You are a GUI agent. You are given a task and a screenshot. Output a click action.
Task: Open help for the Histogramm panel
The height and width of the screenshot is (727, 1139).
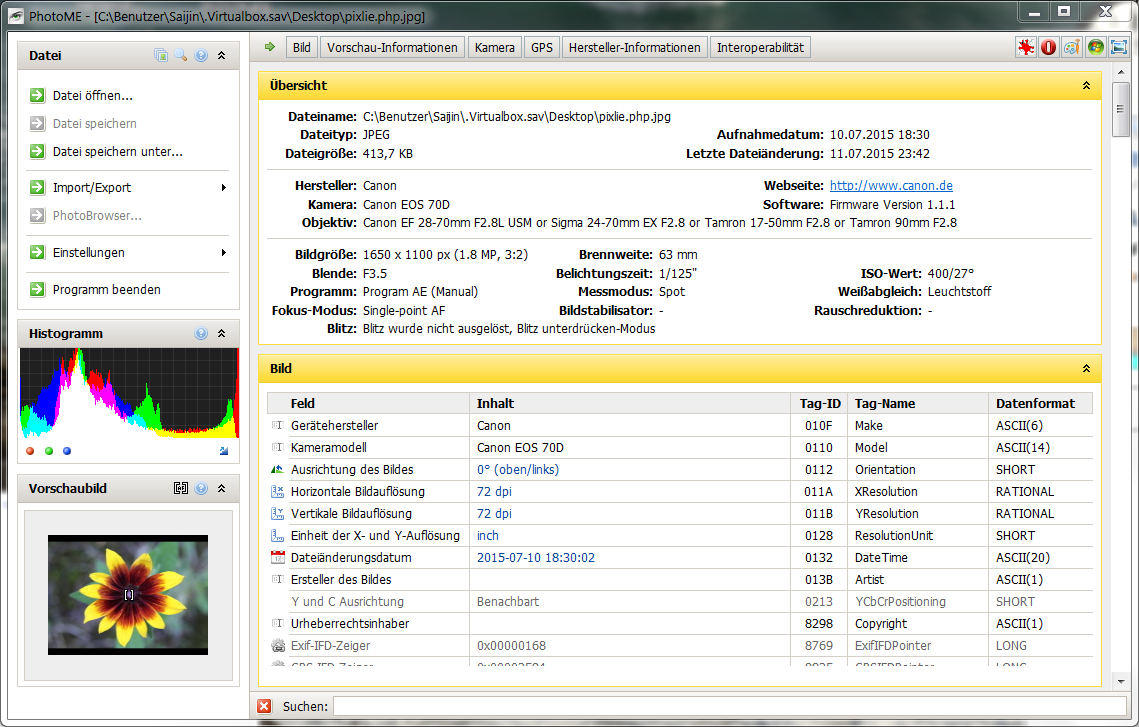tap(201, 334)
